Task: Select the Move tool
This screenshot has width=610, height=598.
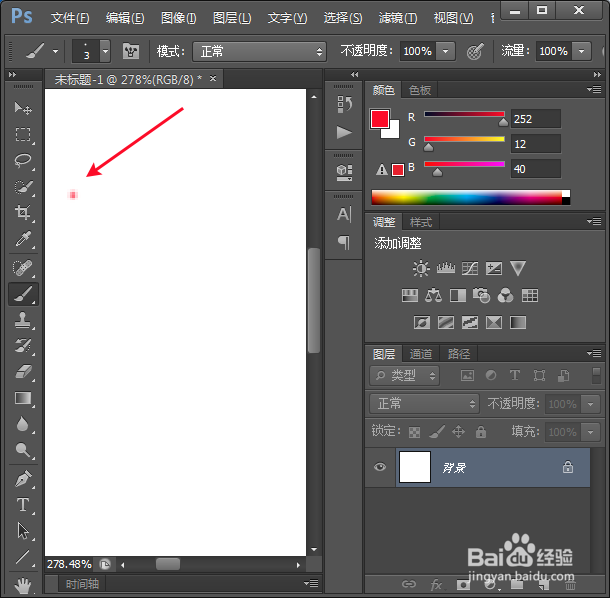Action: [x=23, y=108]
